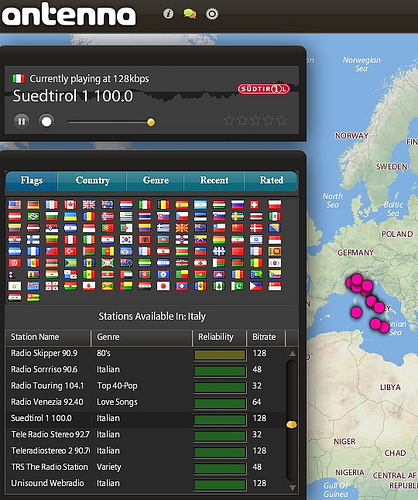This screenshot has height=500, width=418.
Task: Click the round stop button
Action: pos(46,121)
